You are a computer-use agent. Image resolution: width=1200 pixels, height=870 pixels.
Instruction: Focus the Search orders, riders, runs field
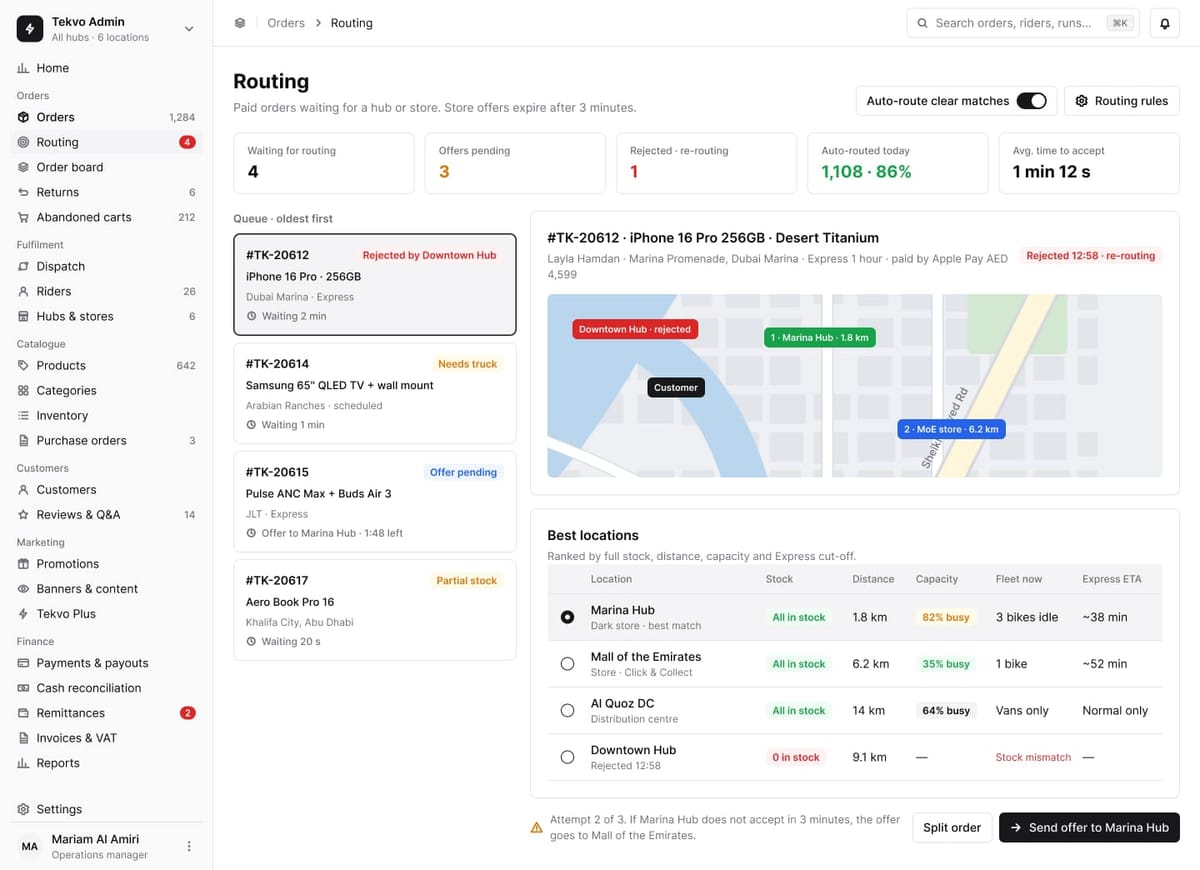point(1023,23)
